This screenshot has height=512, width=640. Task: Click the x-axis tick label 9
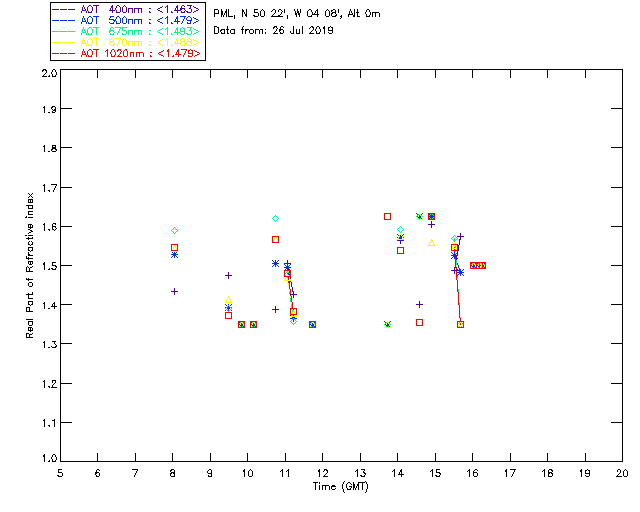[210, 473]
